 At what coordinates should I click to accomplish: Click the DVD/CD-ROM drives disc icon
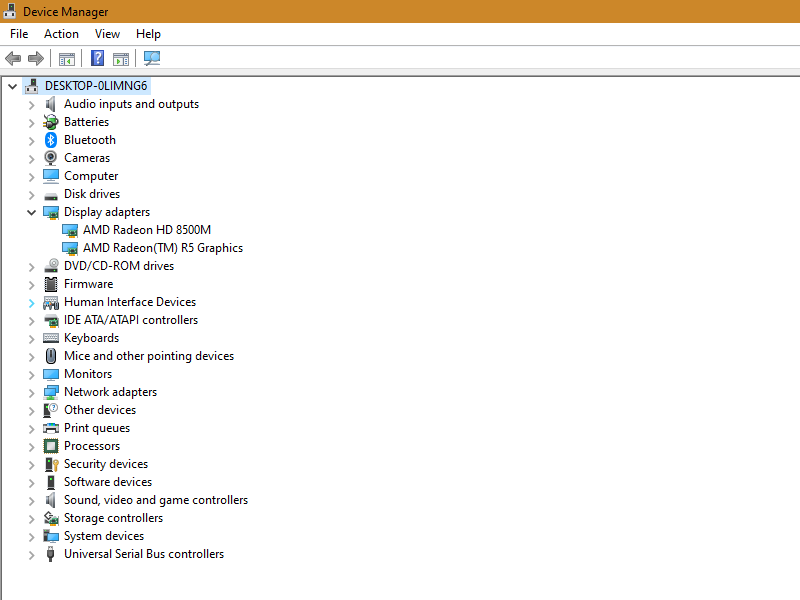click(51, 266)
